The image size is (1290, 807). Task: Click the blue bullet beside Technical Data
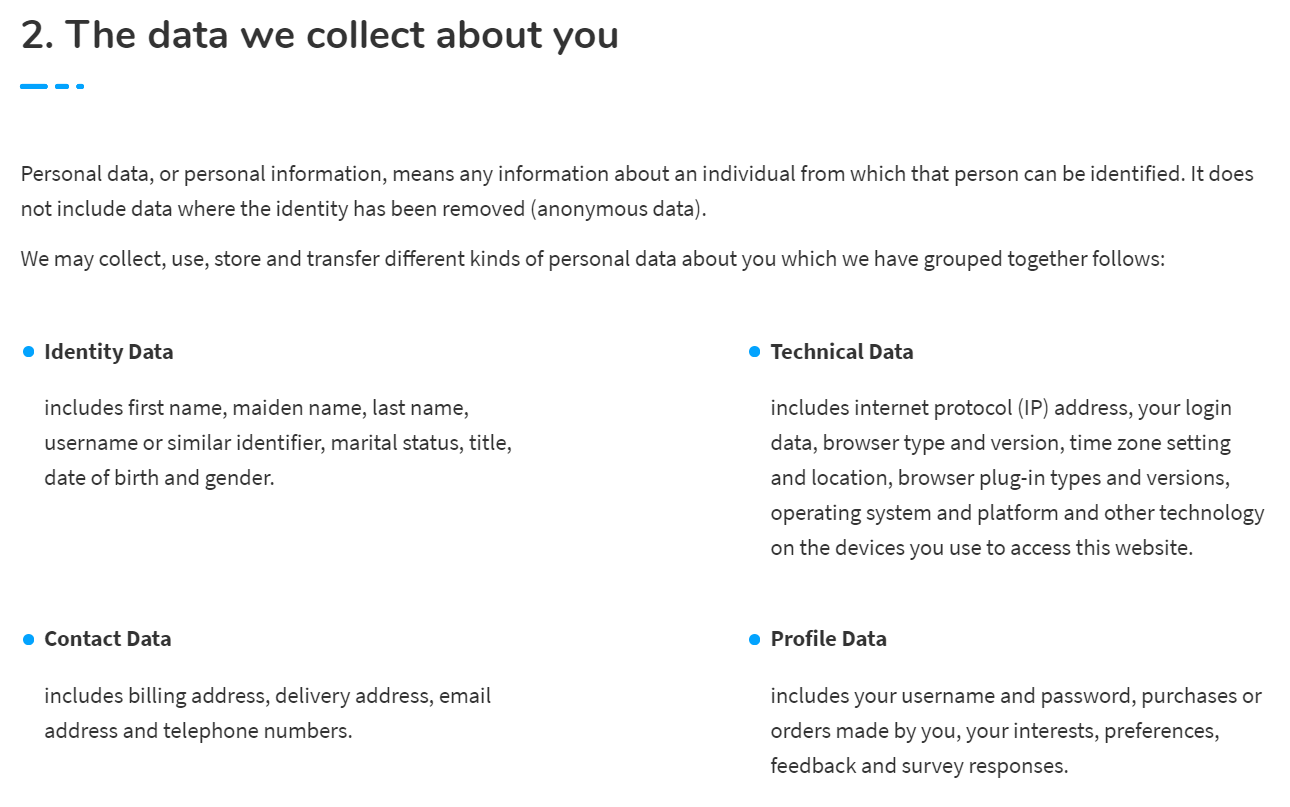755,352
